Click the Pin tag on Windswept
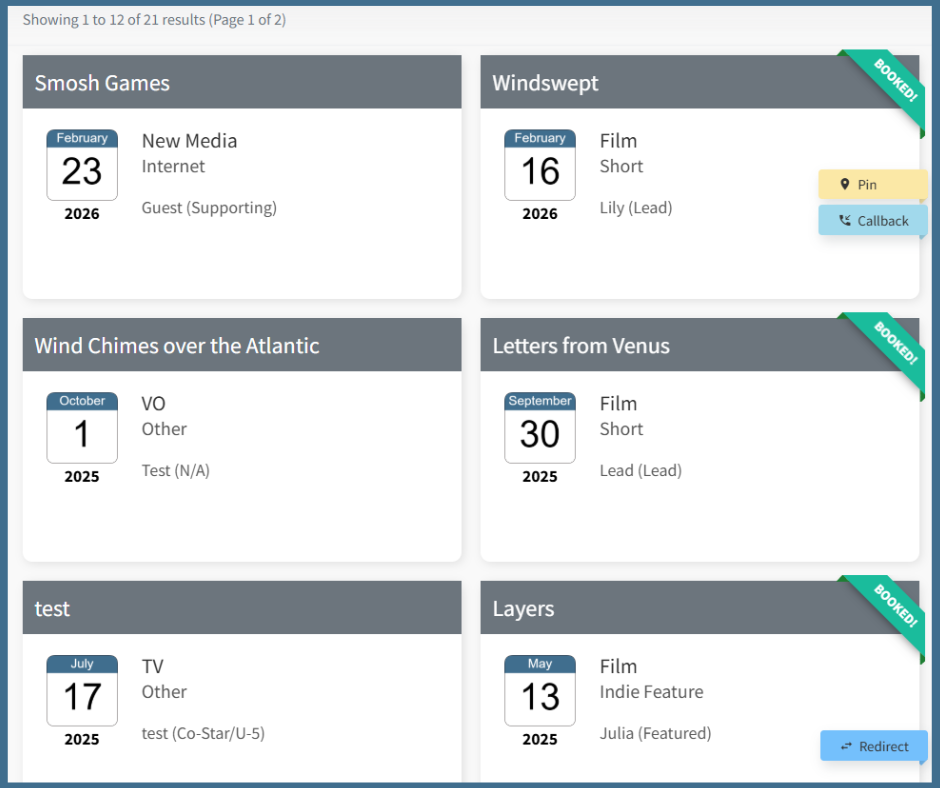This screenshot has height=788, width=940. click(872, 185)
